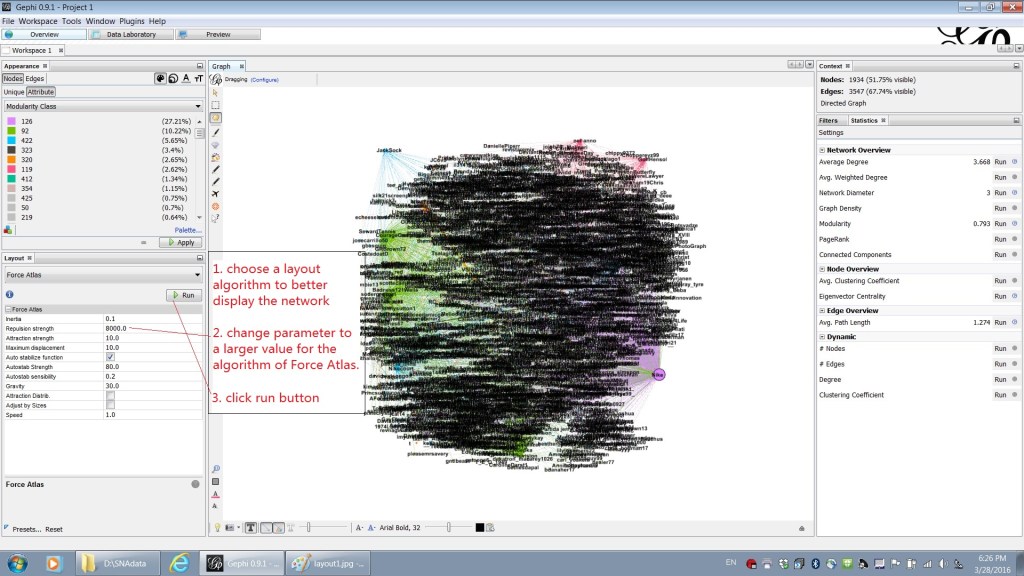Image resolution: width=1024 pixels, height=576 pixels.
Task: Click the Repulsion strength value field
Action: click(x=150, y=328)
